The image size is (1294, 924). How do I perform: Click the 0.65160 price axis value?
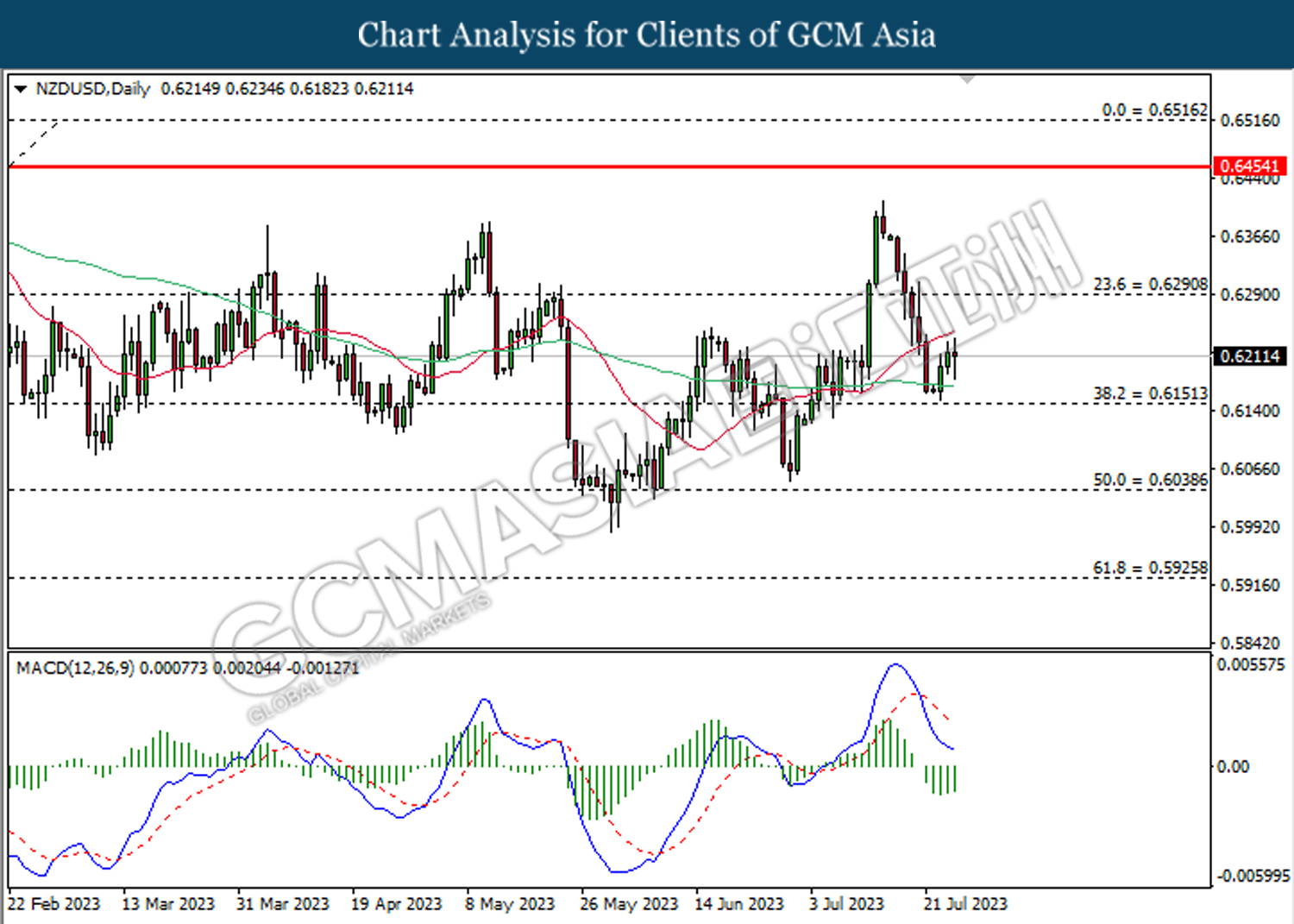pos(1250,120)
